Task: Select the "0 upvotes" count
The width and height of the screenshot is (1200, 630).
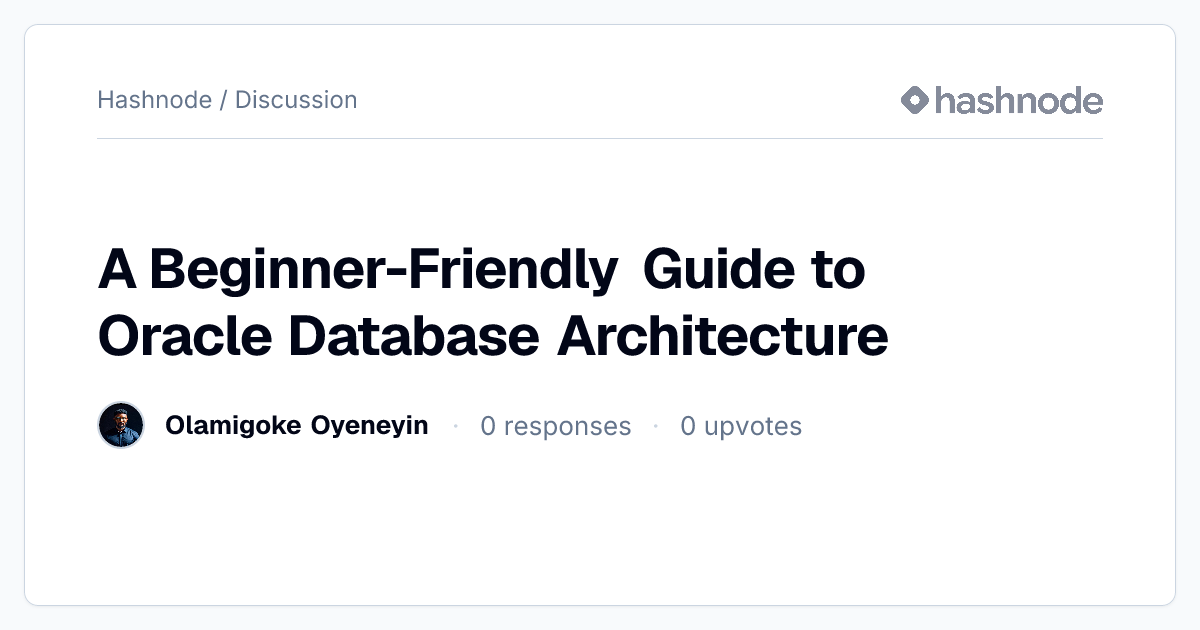Action: [741, 427]
